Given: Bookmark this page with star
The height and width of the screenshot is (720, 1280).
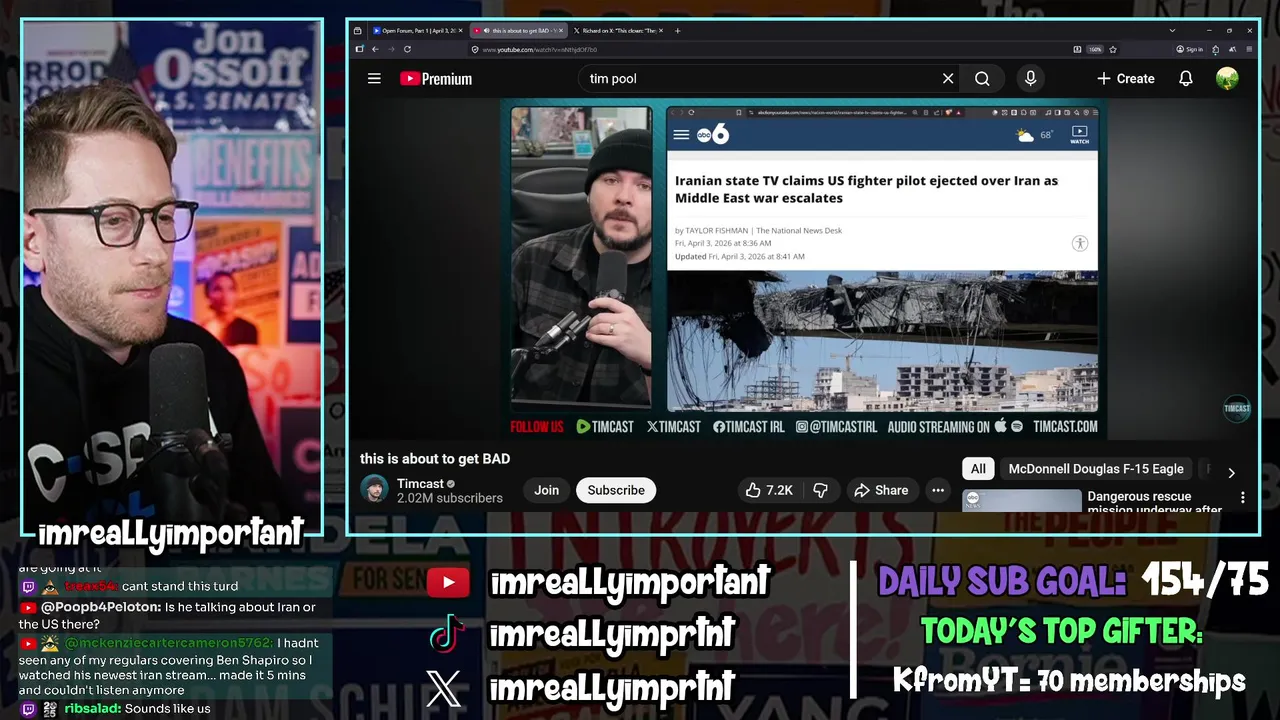Looking at the screenshot, I should pos(1112,49).
